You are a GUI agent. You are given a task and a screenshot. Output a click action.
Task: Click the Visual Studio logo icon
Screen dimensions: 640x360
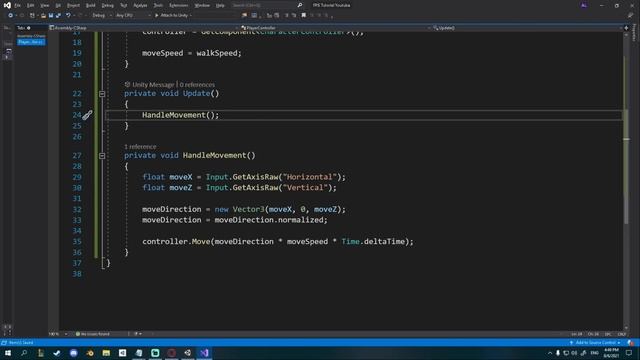7,5
